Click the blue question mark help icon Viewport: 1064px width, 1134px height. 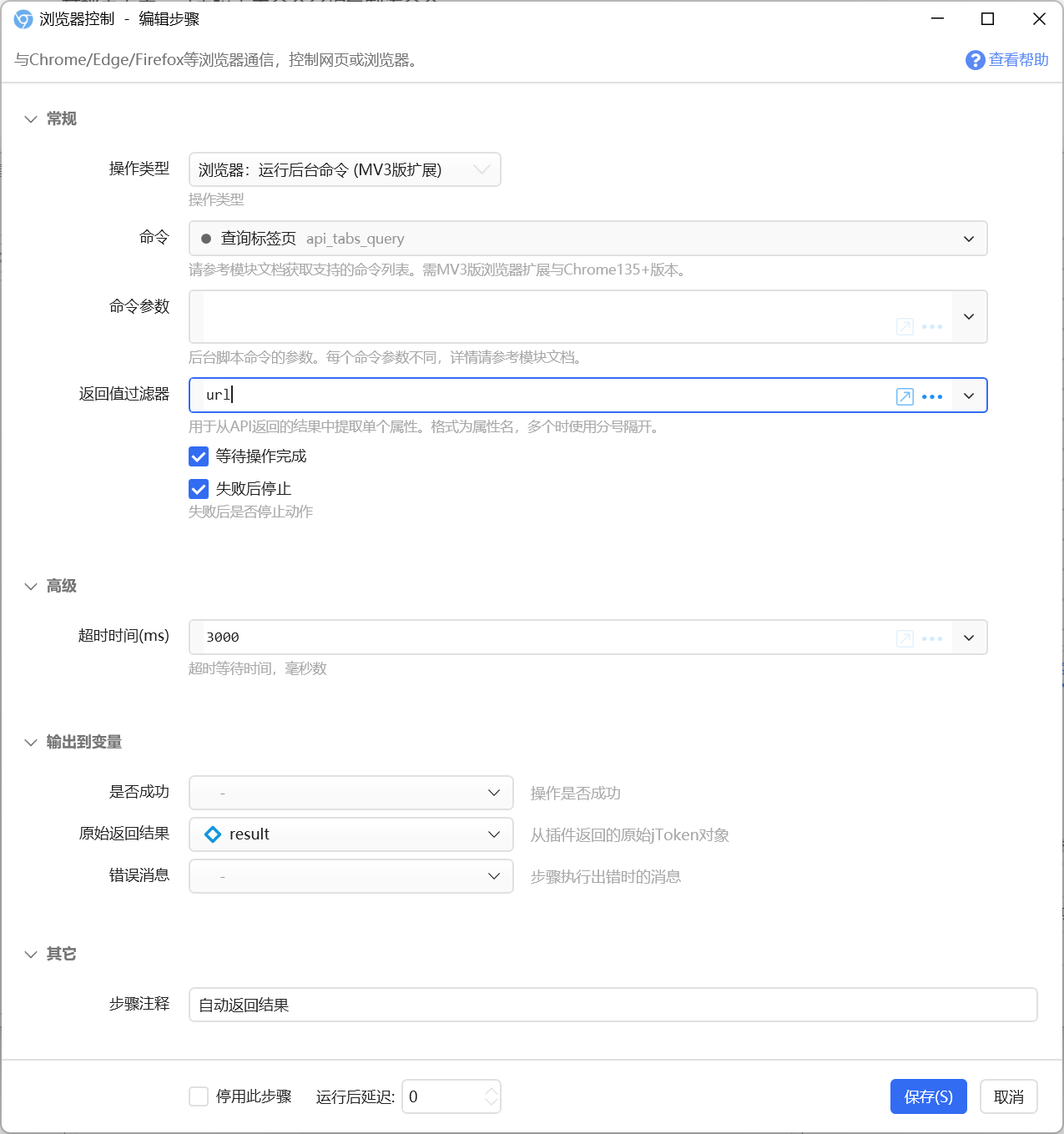[975, 60]
